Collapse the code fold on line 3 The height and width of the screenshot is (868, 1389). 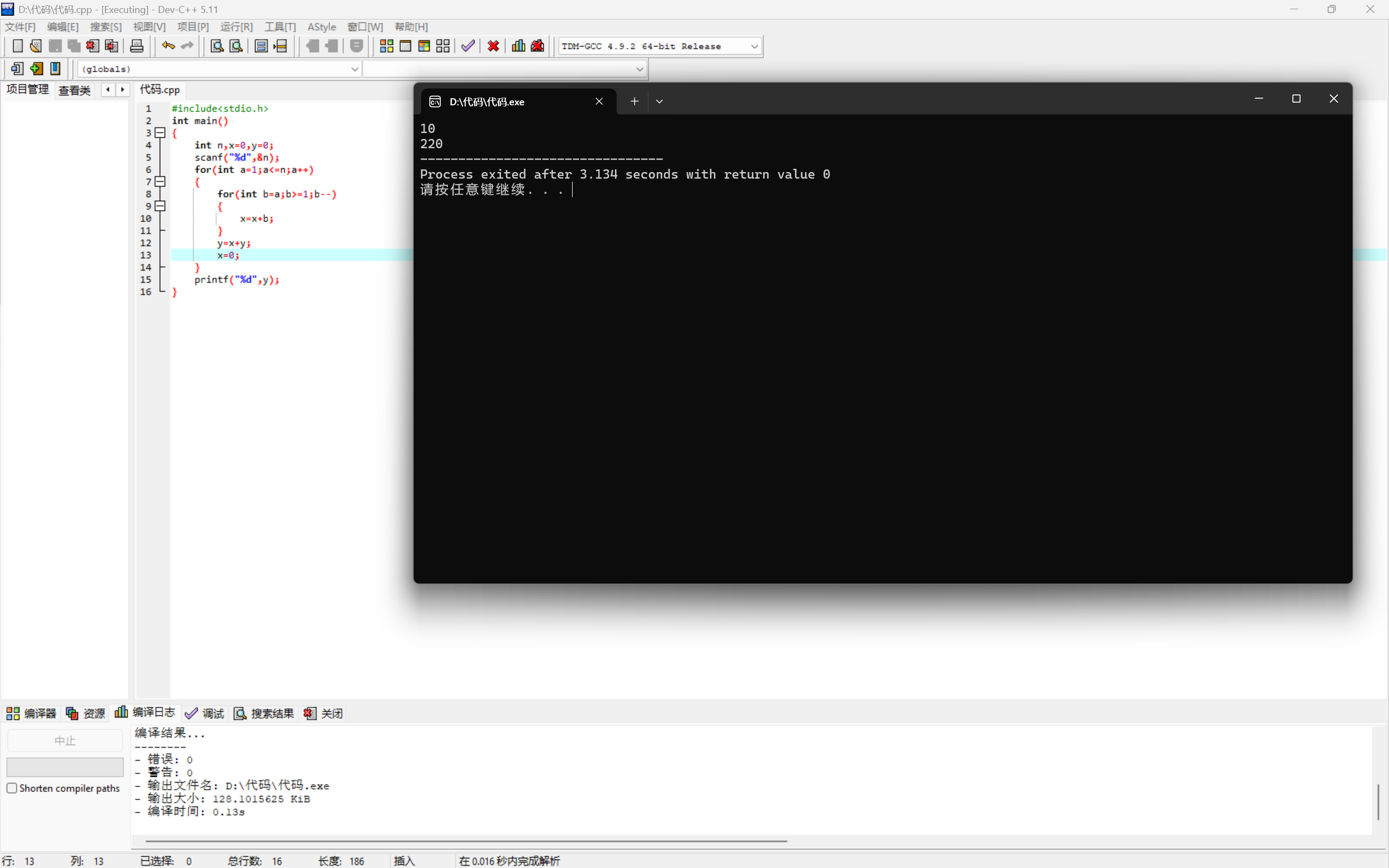click(160, 132)
